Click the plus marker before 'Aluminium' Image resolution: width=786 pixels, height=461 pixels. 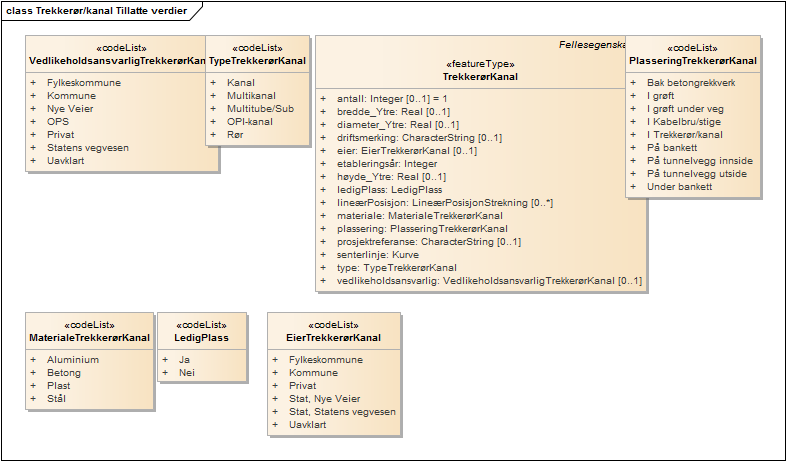pos(33,360)
